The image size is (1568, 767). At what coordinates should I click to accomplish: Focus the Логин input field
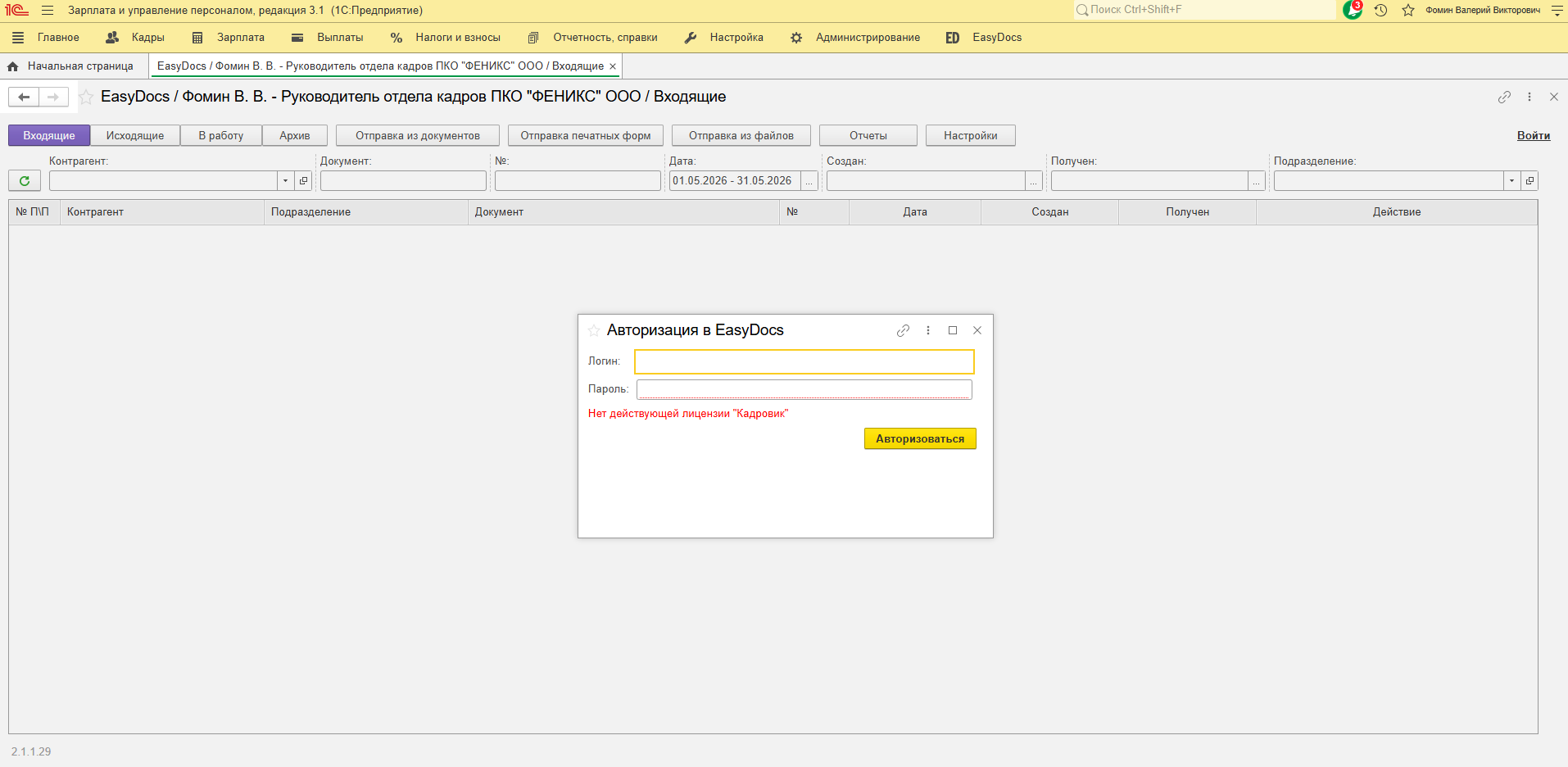point(804,361)
